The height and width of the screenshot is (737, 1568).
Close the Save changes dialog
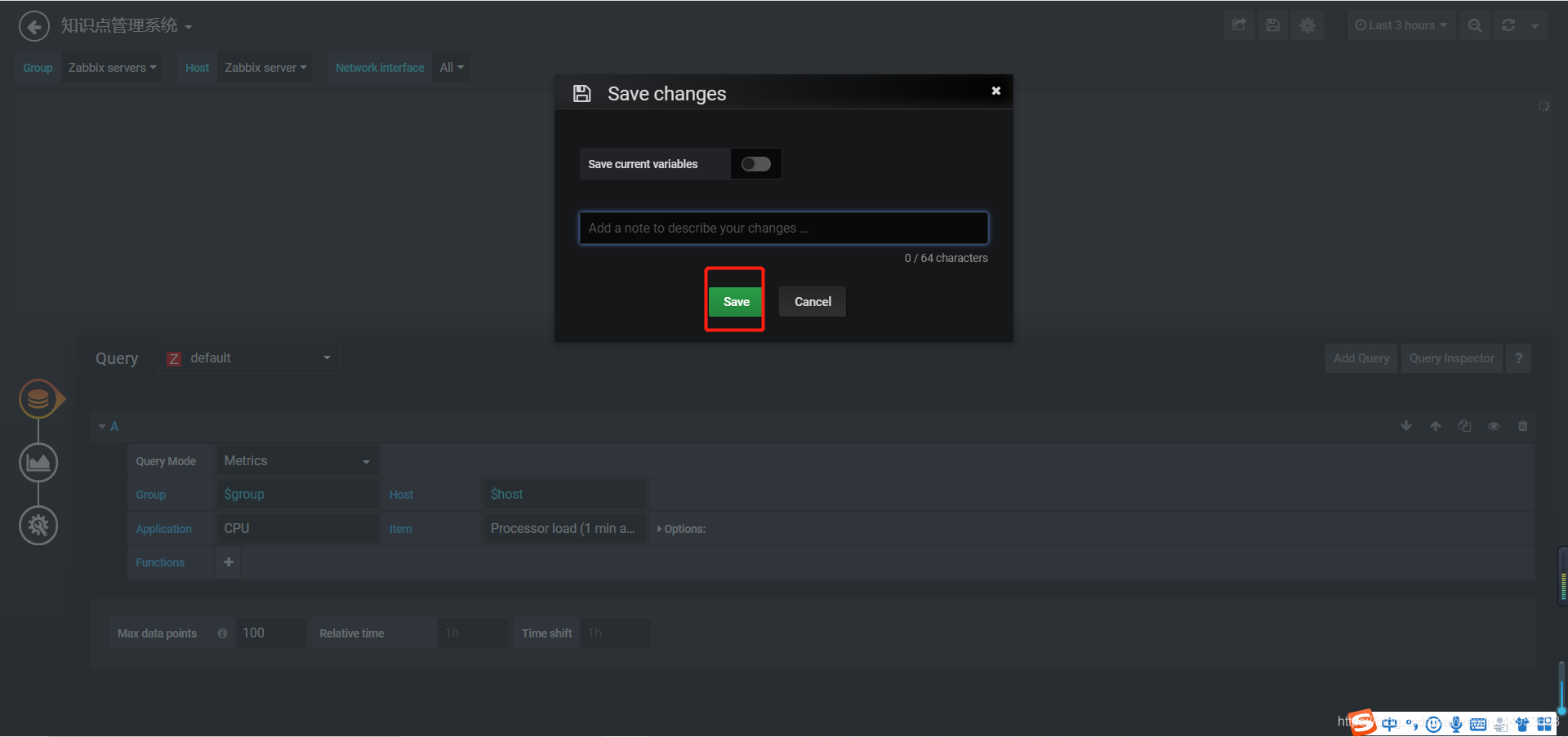click(996, 91)
